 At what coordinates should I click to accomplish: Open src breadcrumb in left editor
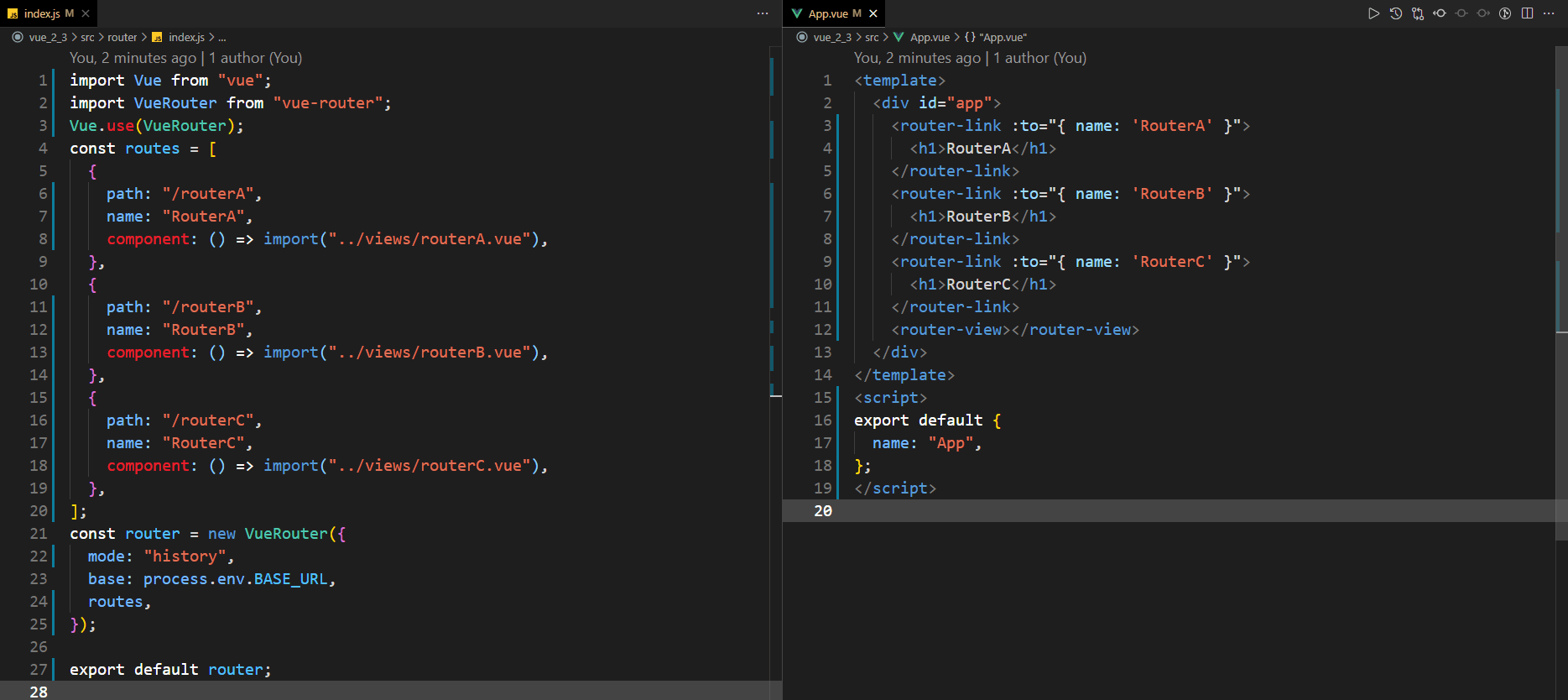[x=87, y=37]
